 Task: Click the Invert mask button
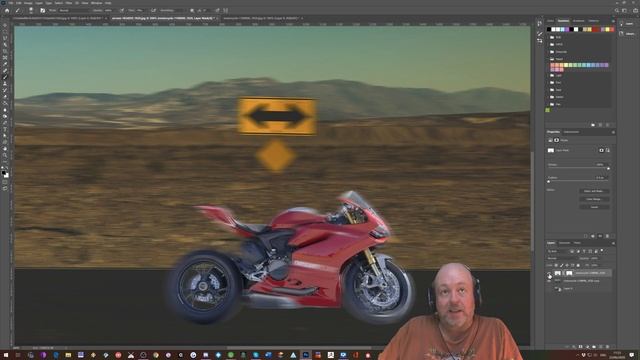[594, 207]
